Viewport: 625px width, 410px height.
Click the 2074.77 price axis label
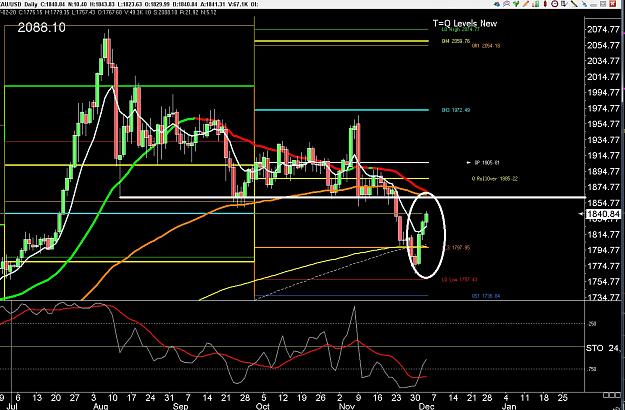click(603, 29)
